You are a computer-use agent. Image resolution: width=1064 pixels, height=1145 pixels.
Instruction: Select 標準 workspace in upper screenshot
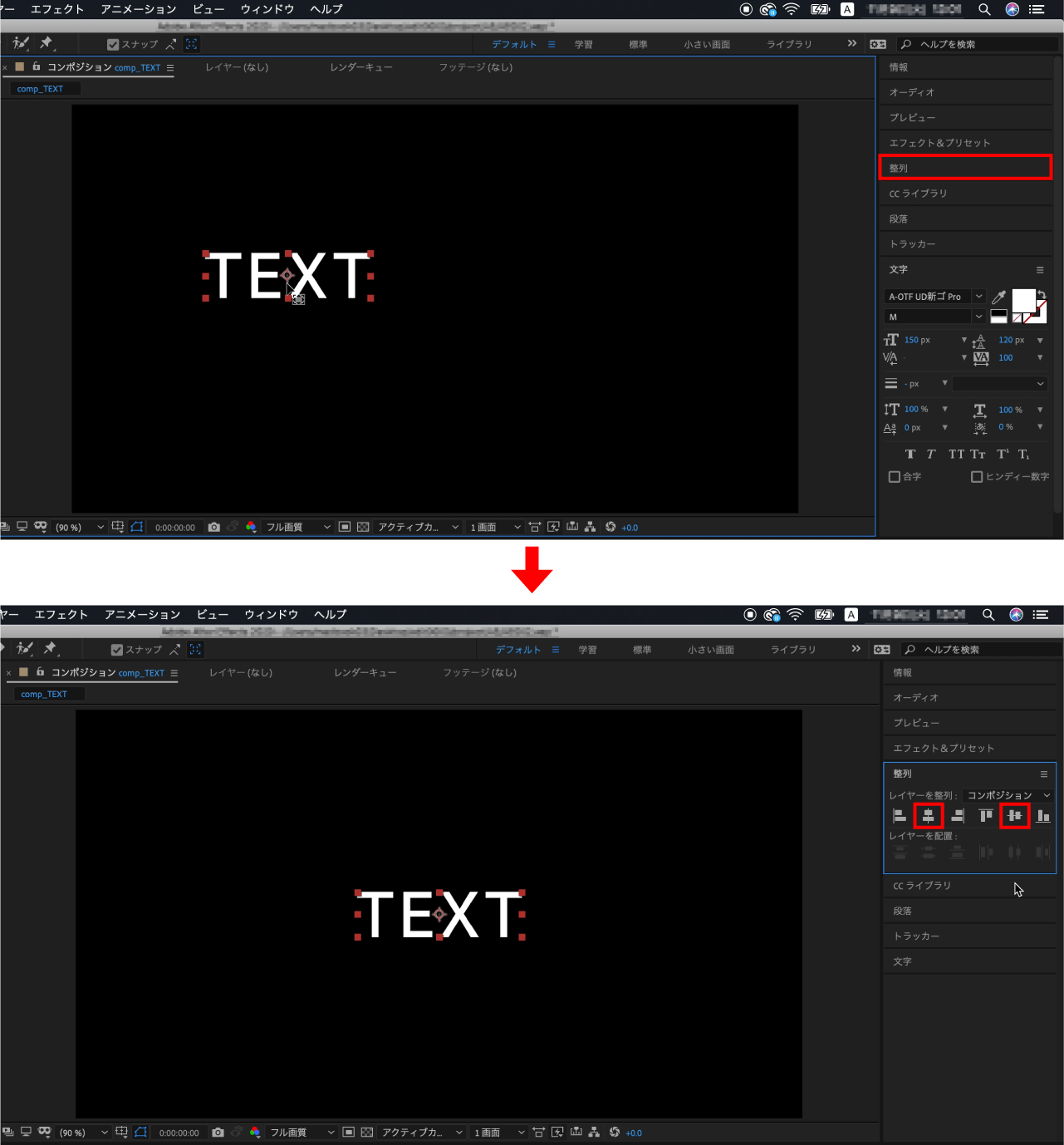pyautogui.click(x=639, y=44)
